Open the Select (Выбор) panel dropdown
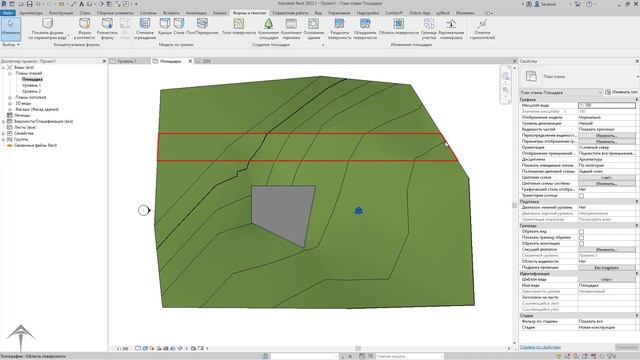640x360 pixels. 11,44
